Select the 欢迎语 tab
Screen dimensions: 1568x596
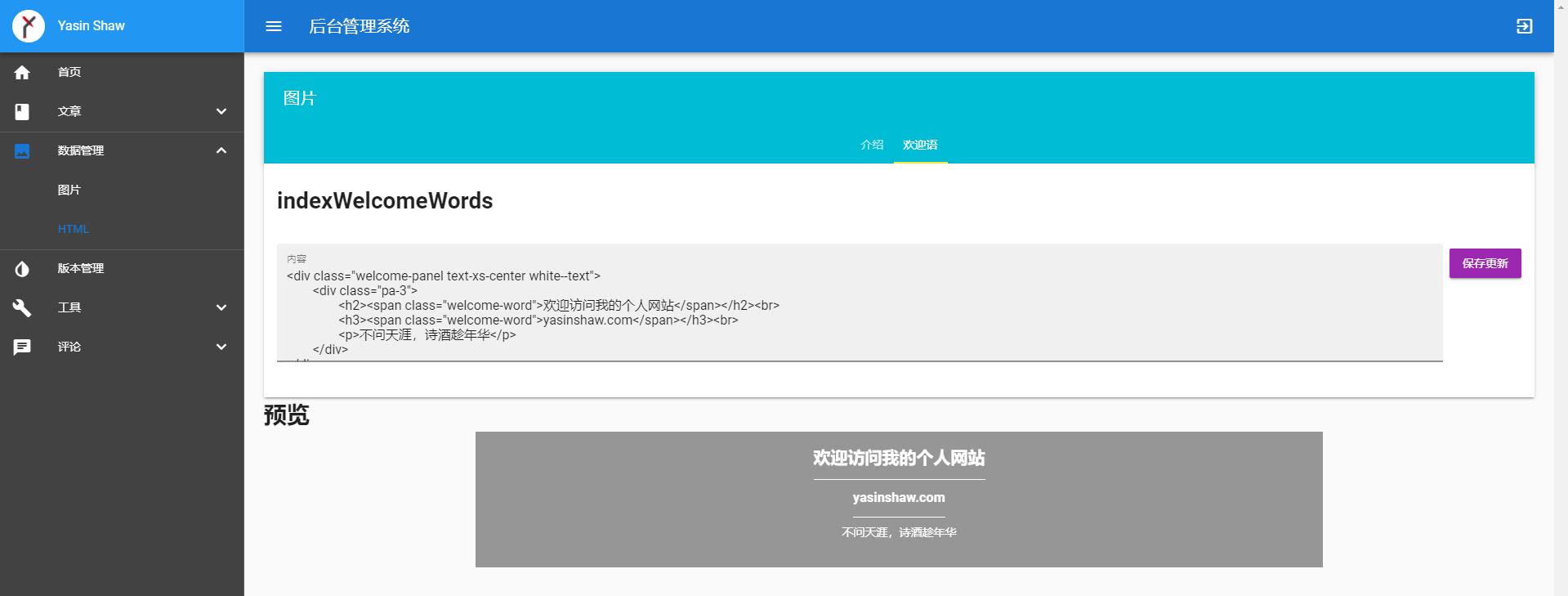(920, 145)
